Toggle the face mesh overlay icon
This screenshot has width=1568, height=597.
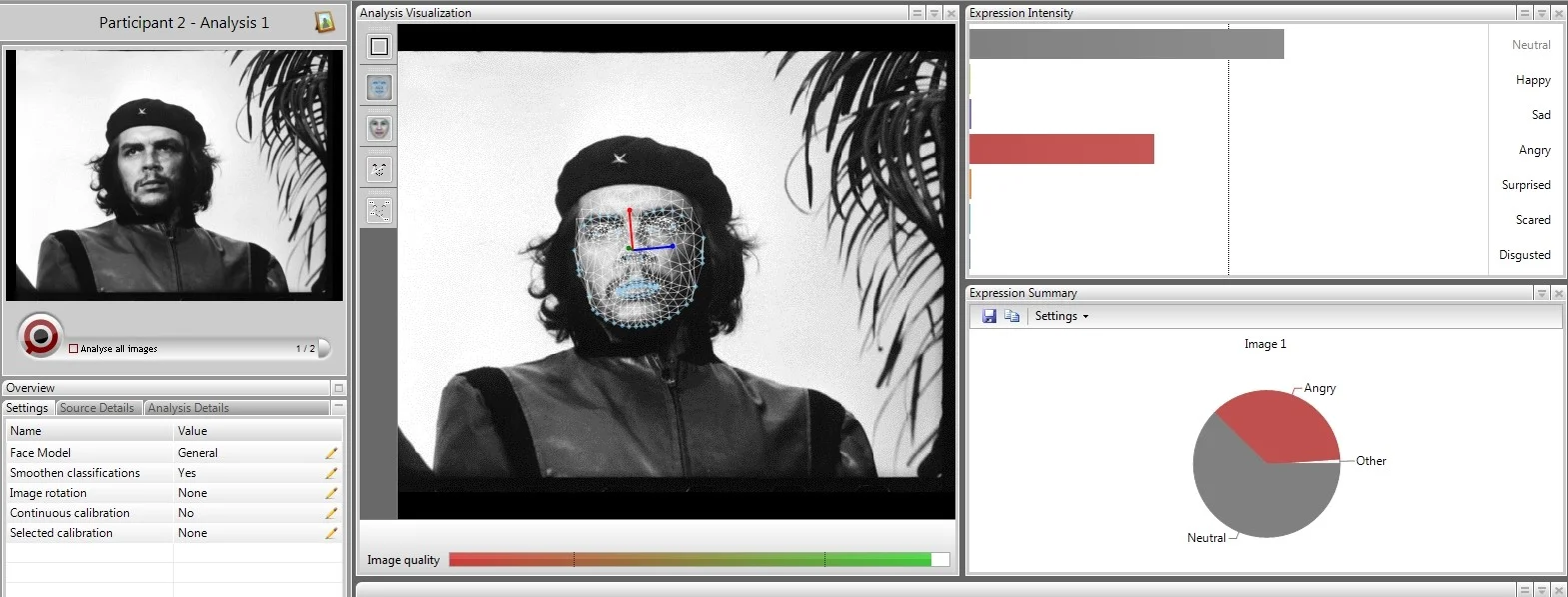tap(379, 87)
